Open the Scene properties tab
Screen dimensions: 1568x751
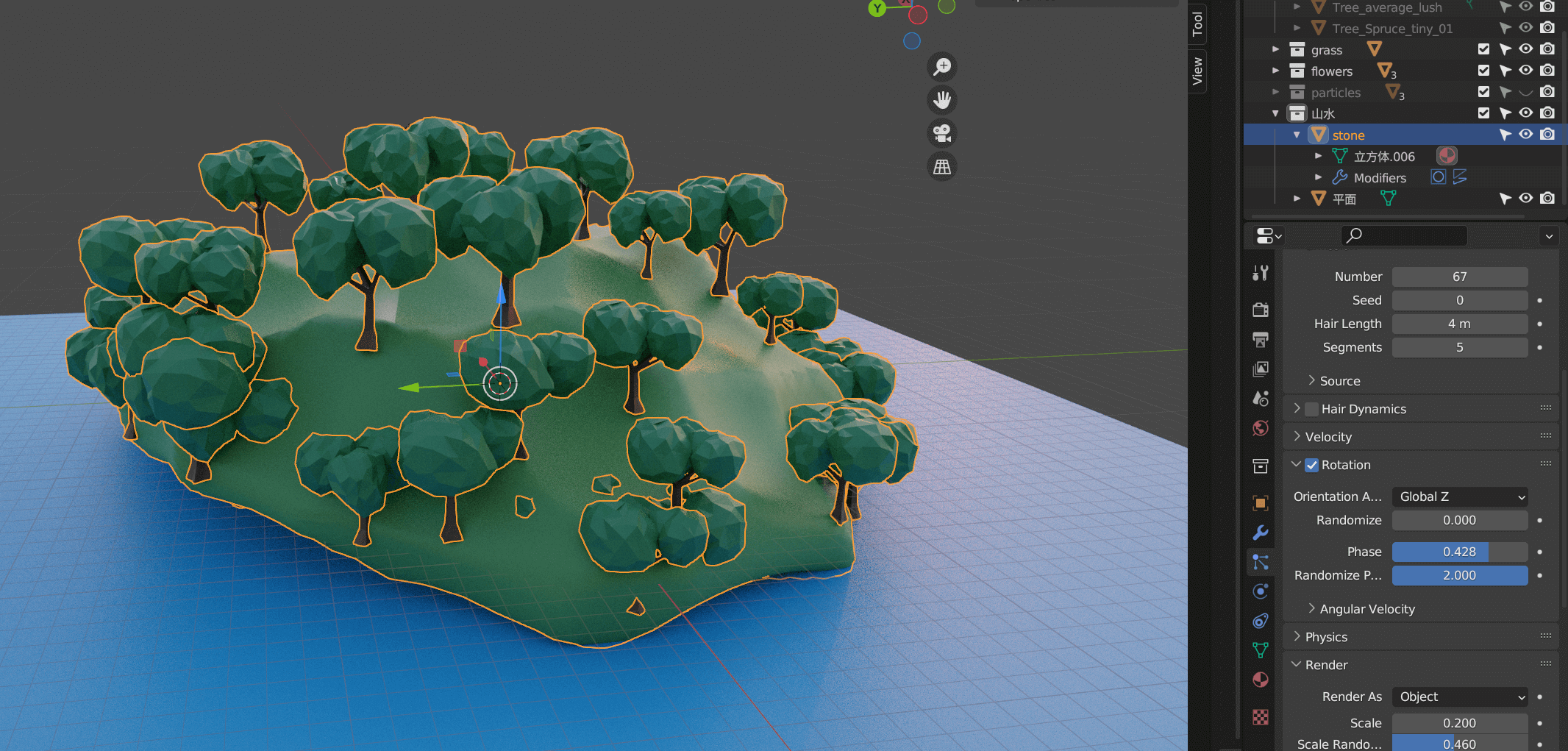tap(1261, 398)
